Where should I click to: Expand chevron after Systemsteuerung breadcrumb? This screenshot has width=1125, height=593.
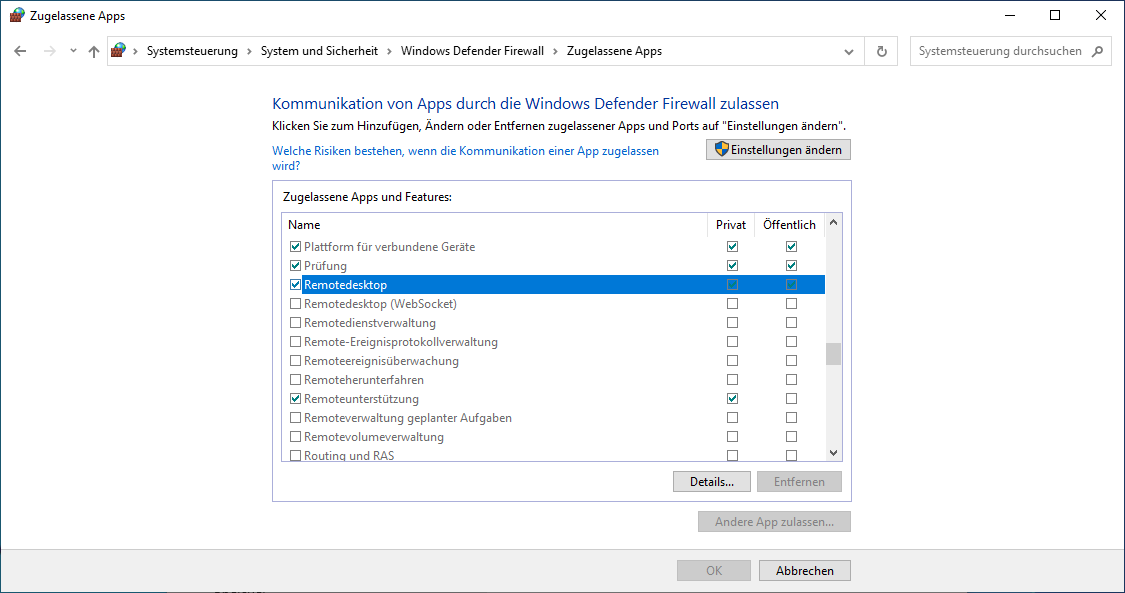coord(250,52)
